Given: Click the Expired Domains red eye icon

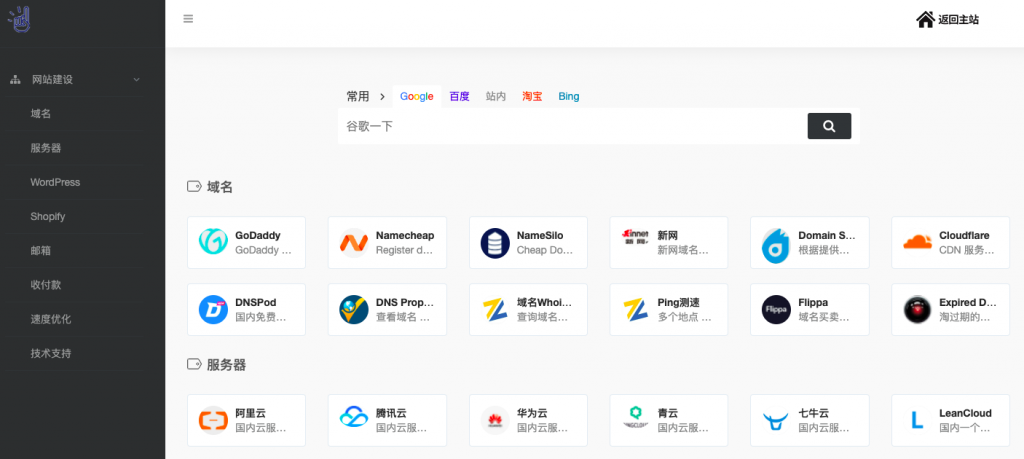Looking at the screenshot, I should coord(918,309).
